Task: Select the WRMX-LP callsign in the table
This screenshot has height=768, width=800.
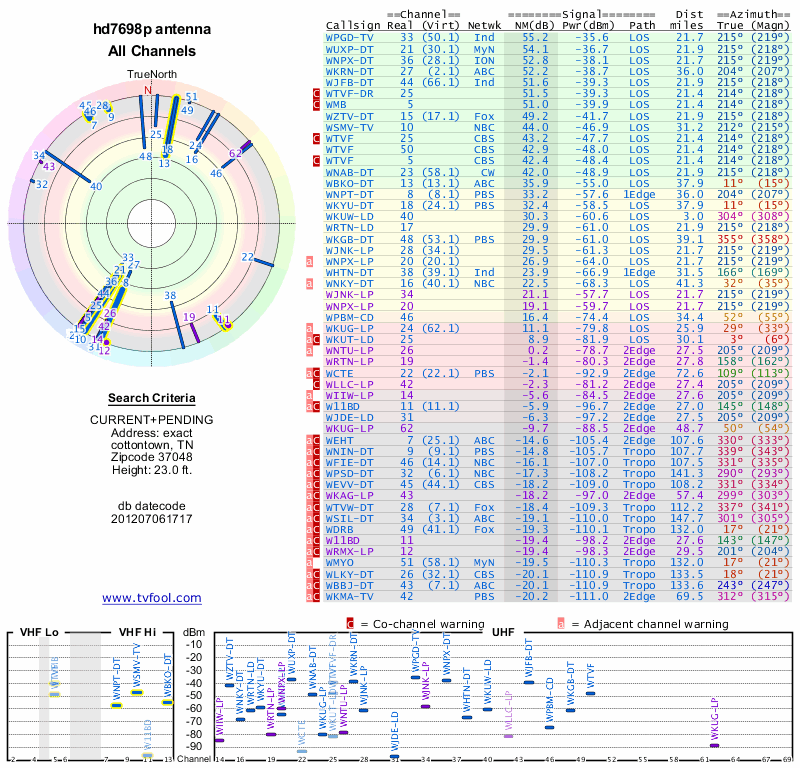Action: (x=349, y=552)
